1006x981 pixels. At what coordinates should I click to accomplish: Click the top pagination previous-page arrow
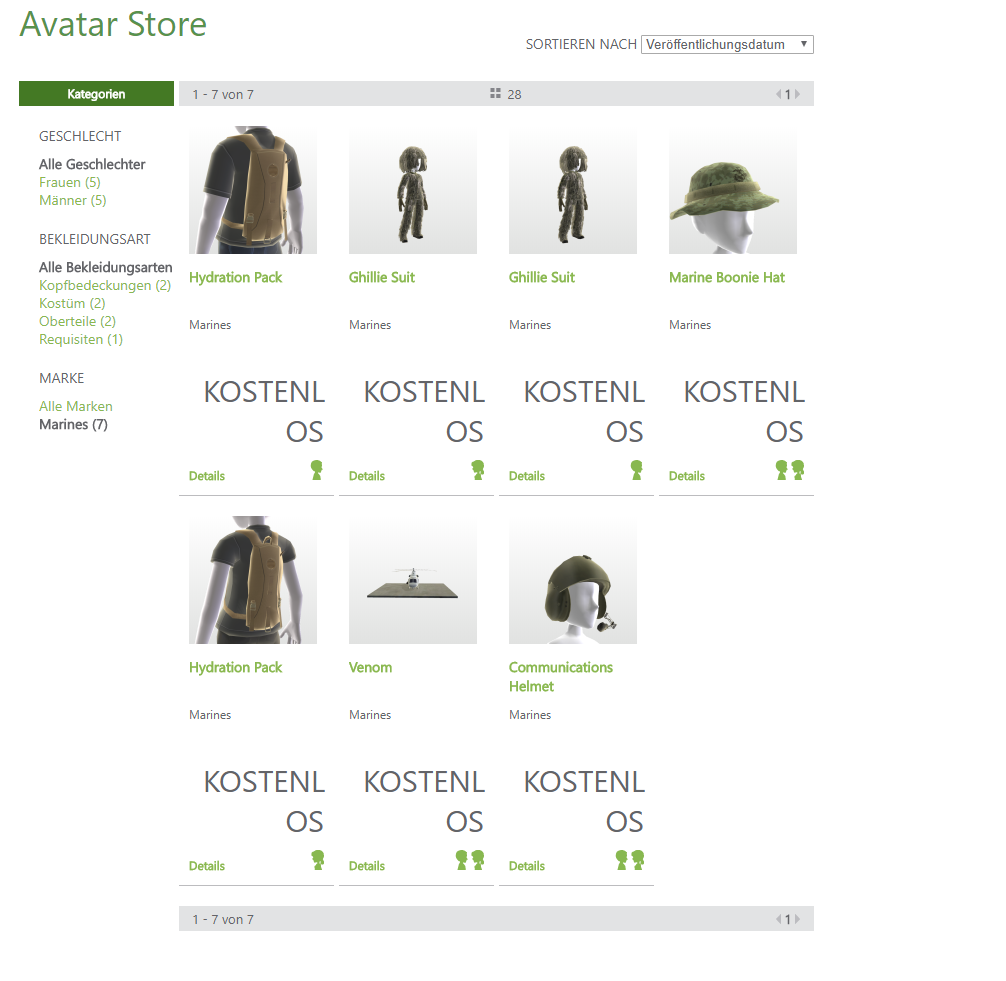pyautogui.click(x=778, y=94)
